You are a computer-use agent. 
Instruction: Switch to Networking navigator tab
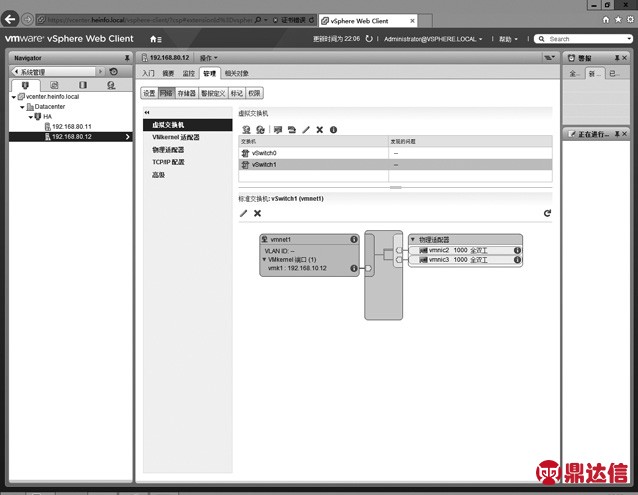point(111,85)
